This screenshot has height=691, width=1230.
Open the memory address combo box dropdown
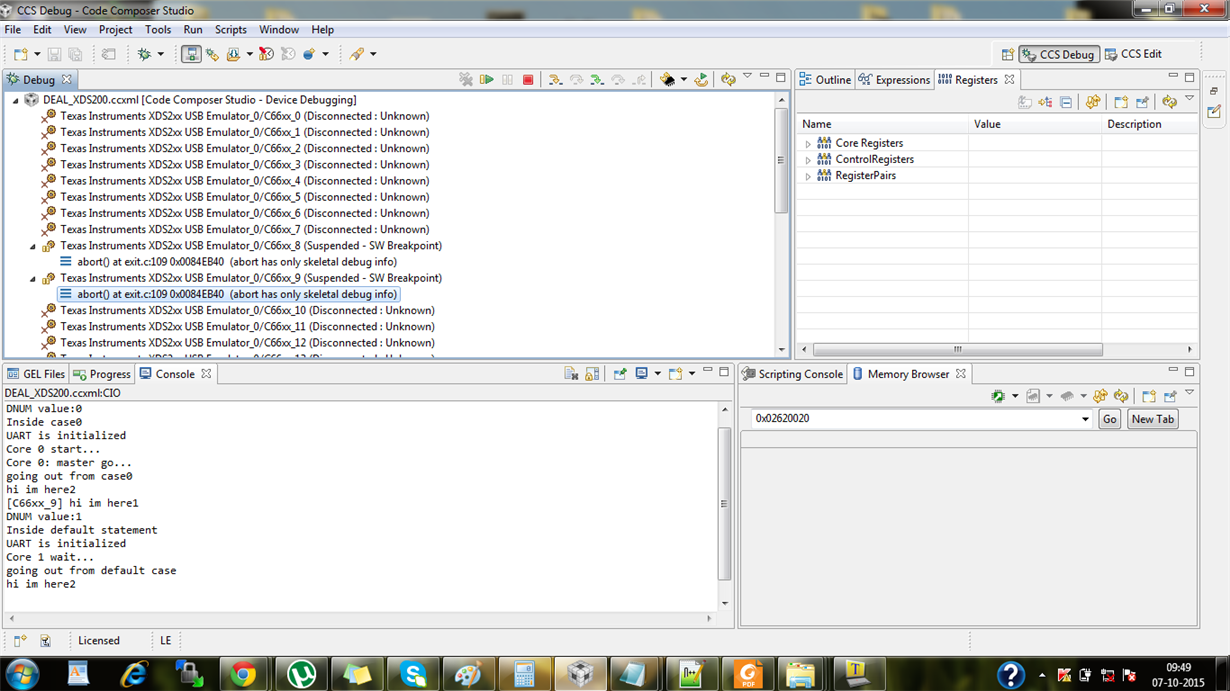(1085, 419)
